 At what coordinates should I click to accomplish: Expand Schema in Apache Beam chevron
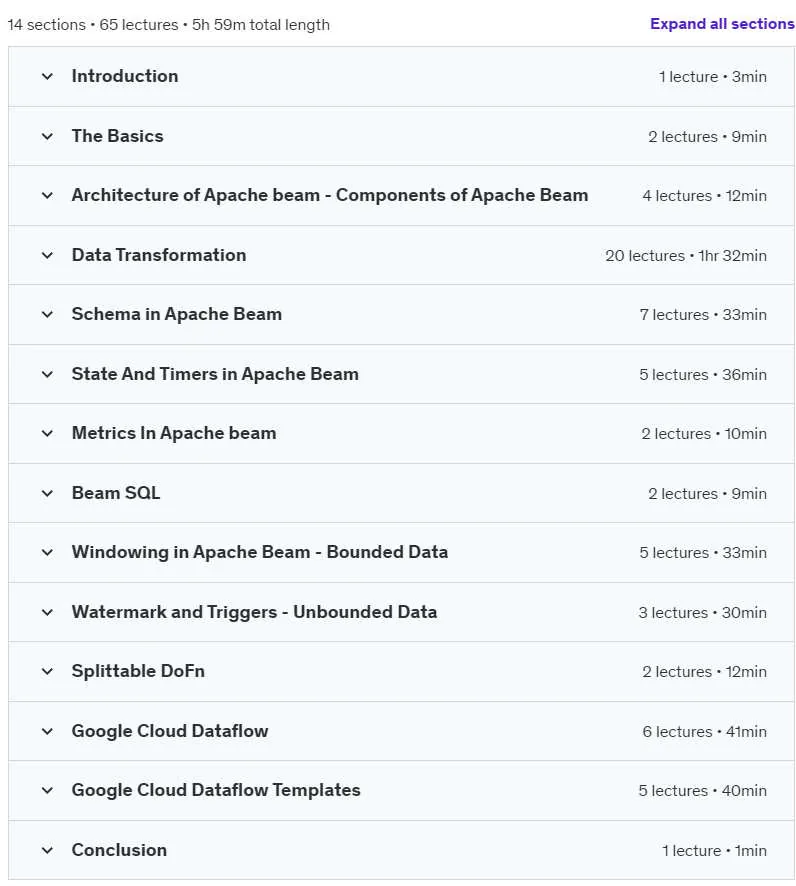pyautogui.click(x=47, y=315)
